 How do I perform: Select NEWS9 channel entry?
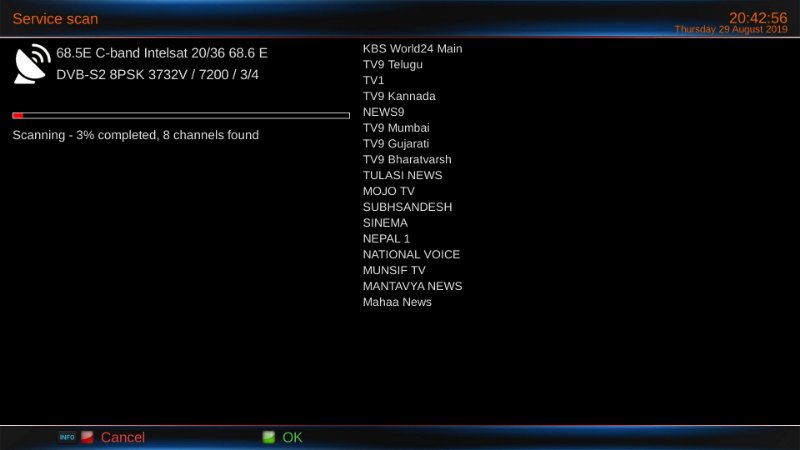tap(383, 112)
